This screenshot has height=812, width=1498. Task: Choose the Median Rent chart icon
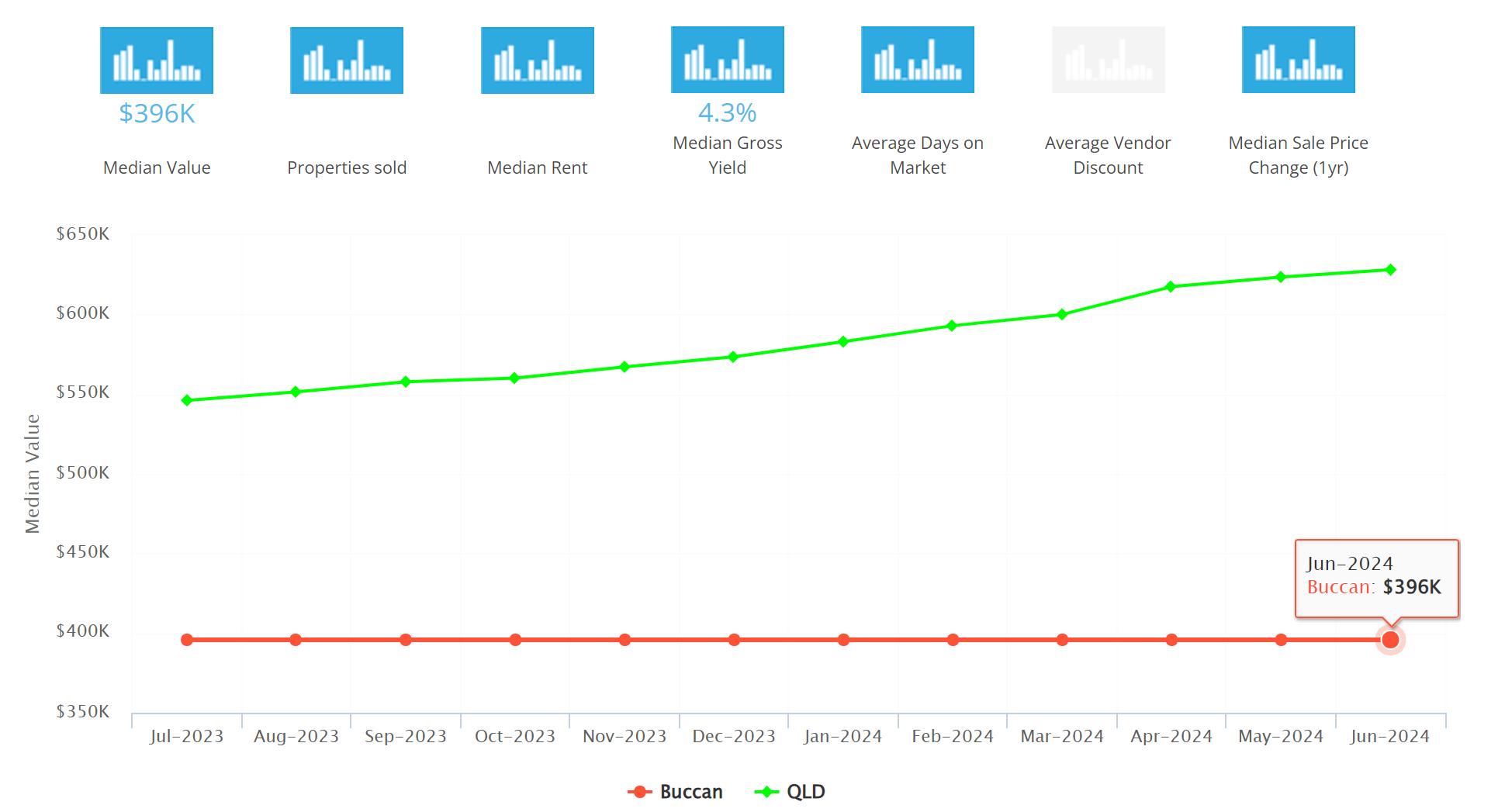click(x=538, y=60)
